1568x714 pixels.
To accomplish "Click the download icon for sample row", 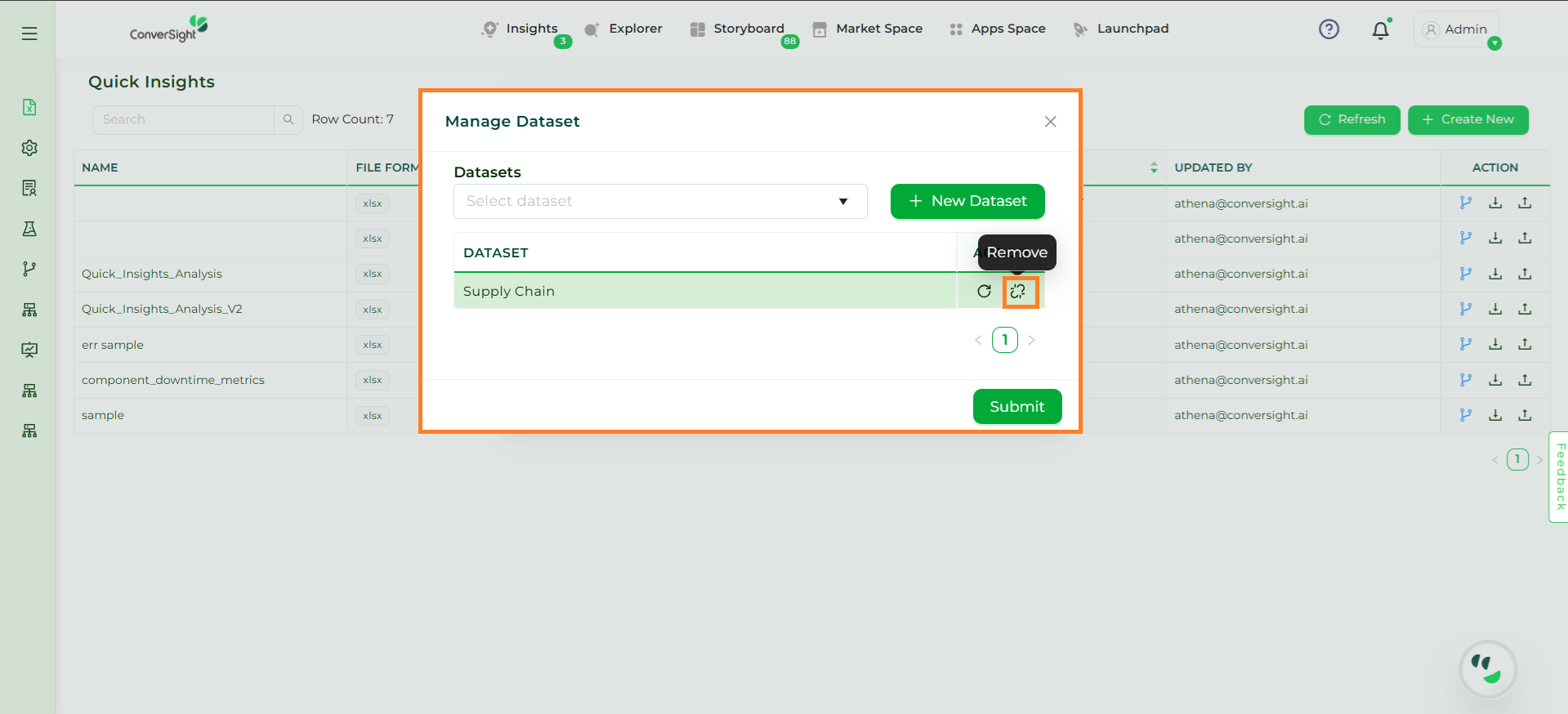I will pos(1495,415).
